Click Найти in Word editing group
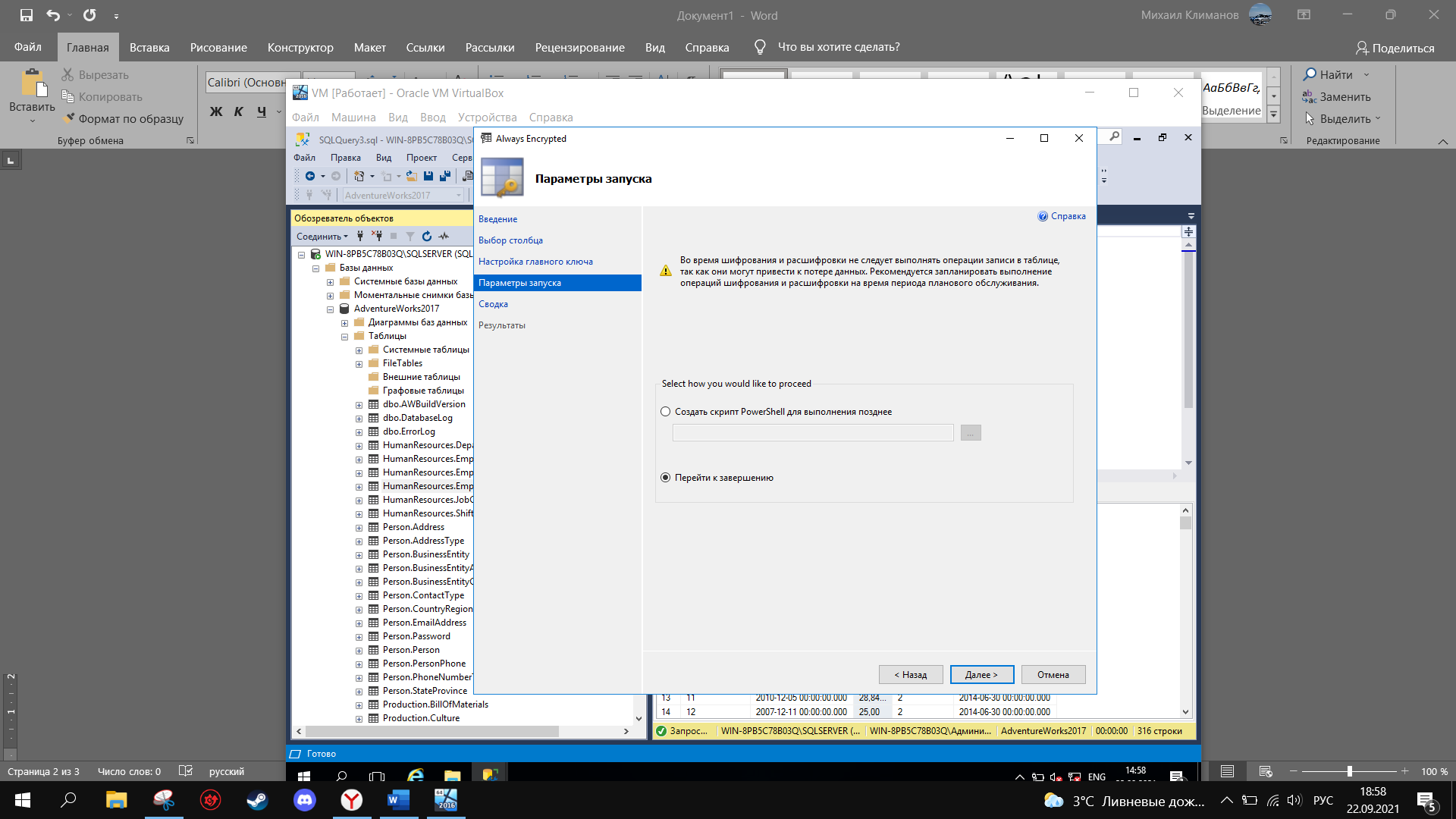The width and height of the screenshot is (1456, 819). (1328, 74)
